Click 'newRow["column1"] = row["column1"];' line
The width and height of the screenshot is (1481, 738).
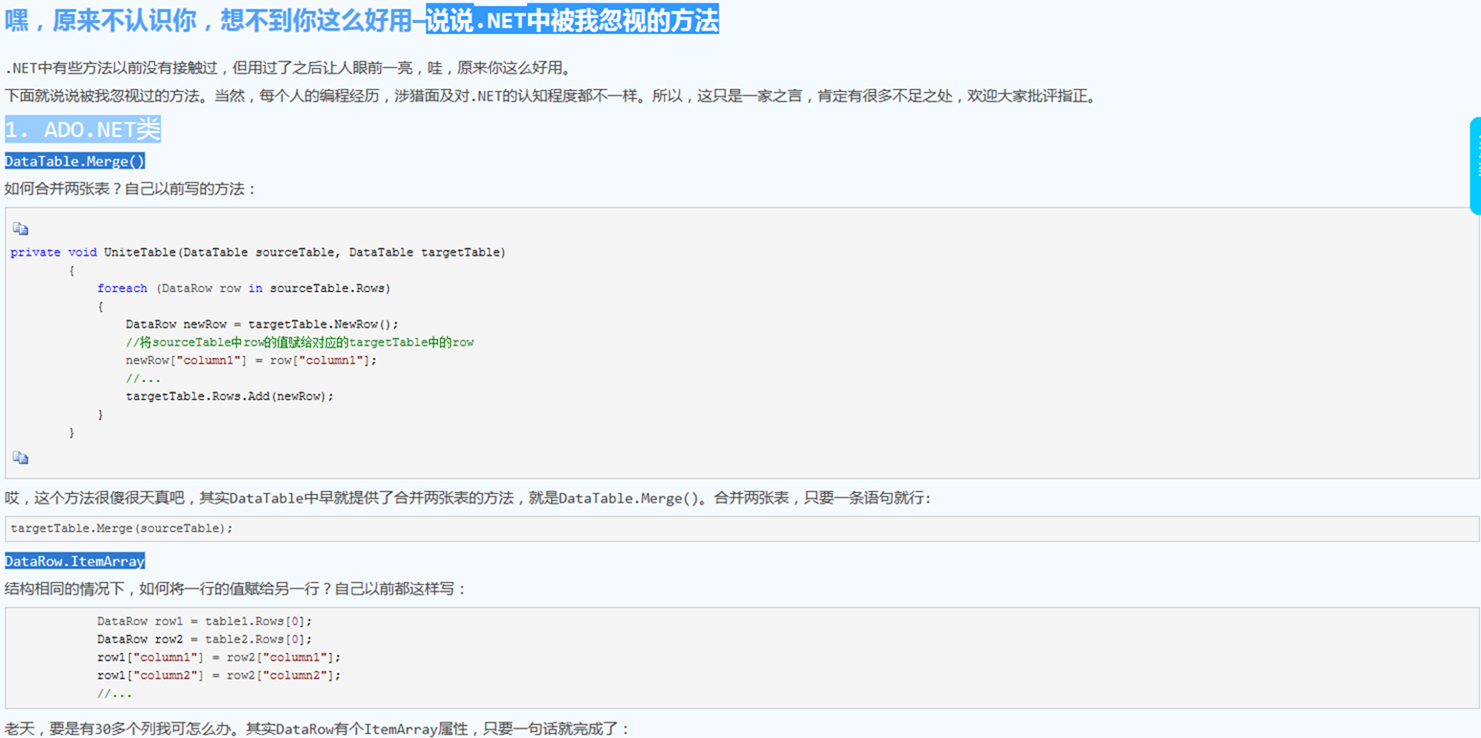click(x=251, y=360)
